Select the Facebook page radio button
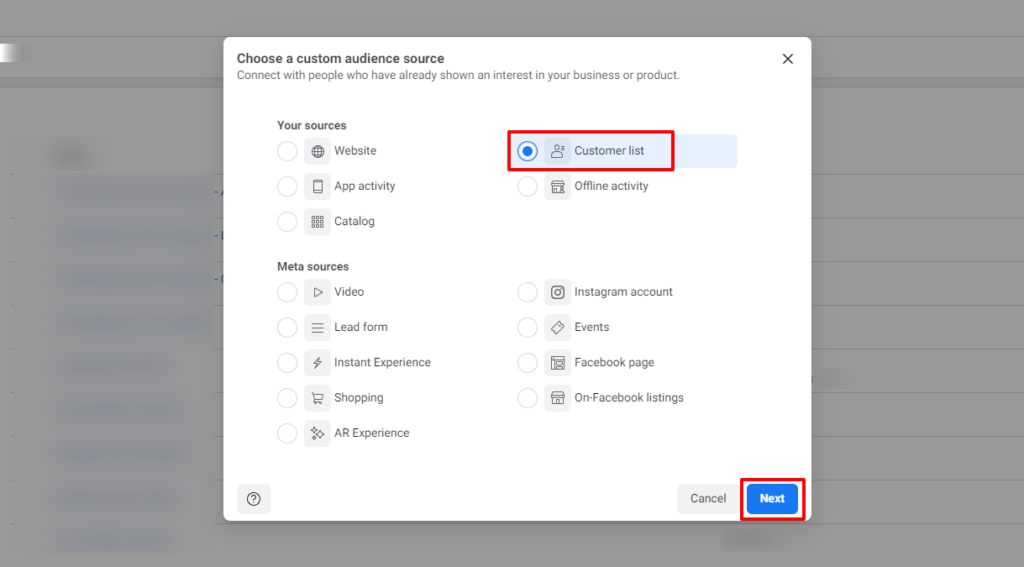The height and width of the screenshot is (567, 1024). click(528, 363)
